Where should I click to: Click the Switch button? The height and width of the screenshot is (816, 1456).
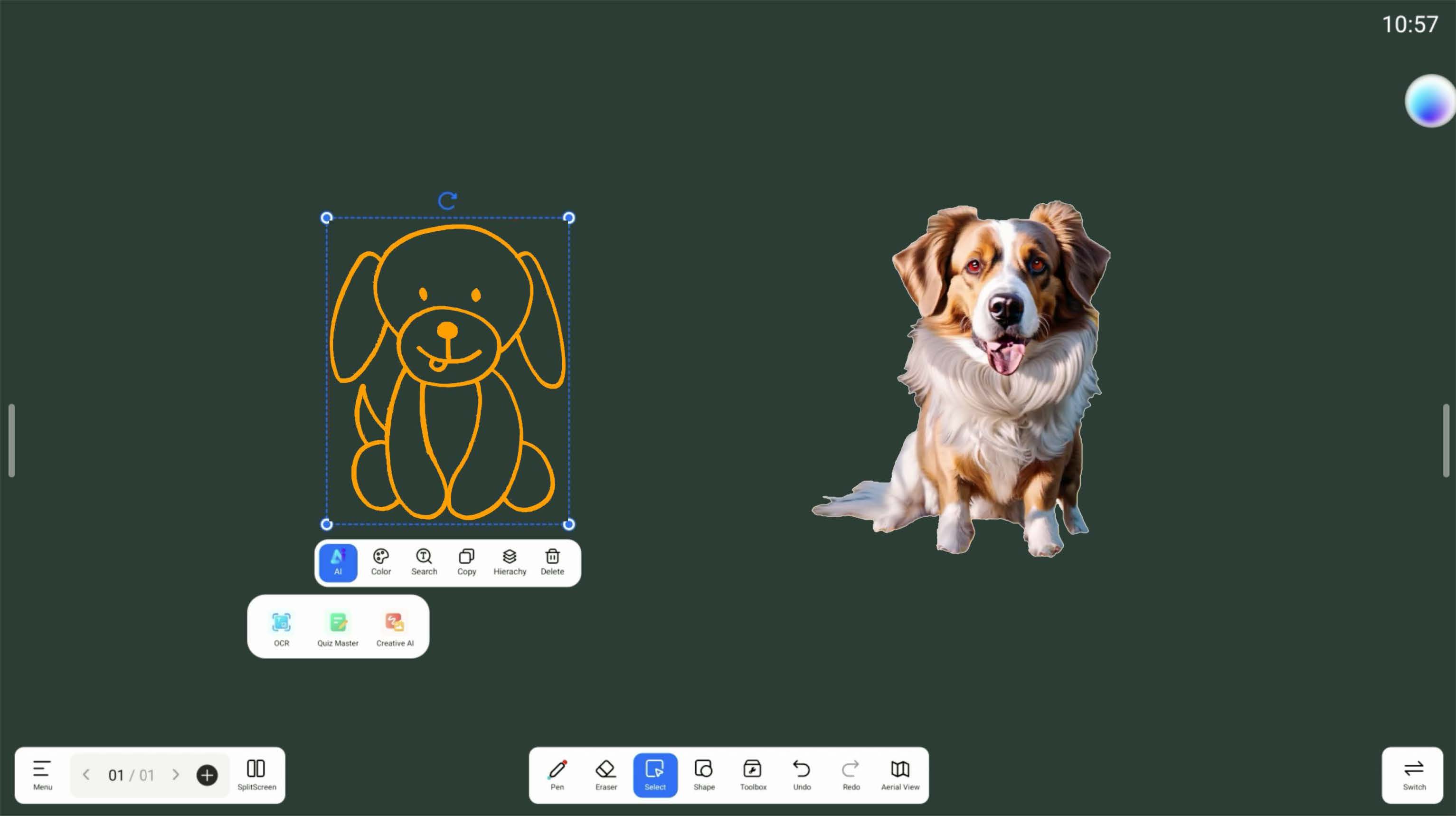coord(1414,774)
